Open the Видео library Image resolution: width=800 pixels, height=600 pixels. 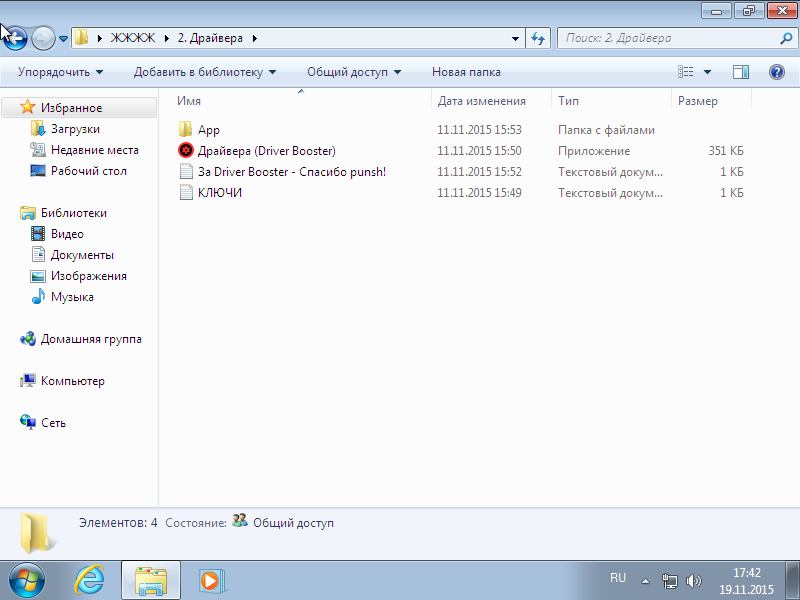[x=67, y=234]
